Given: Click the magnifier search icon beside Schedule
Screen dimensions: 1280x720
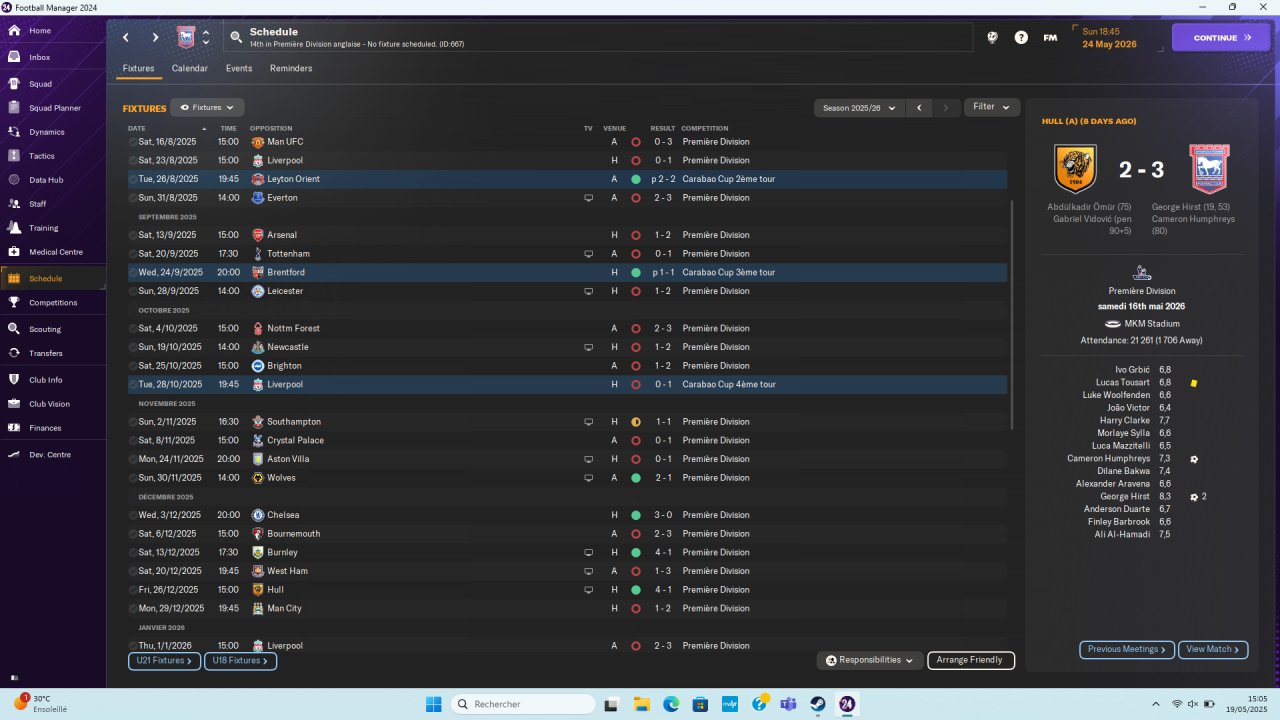Looking at the screenshot, I should click(x=236, y=38).
